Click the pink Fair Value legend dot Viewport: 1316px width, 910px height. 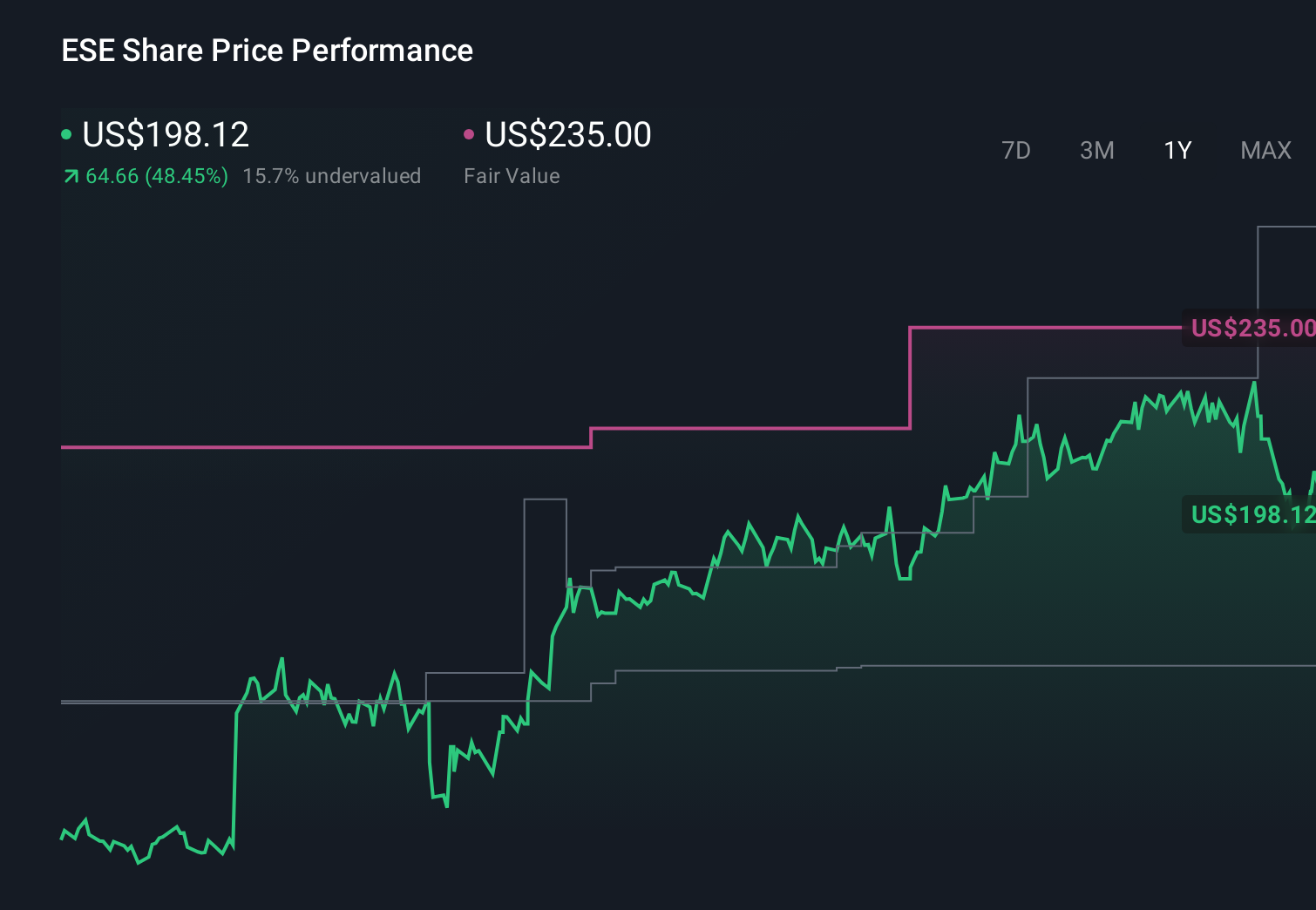point(470,134)
